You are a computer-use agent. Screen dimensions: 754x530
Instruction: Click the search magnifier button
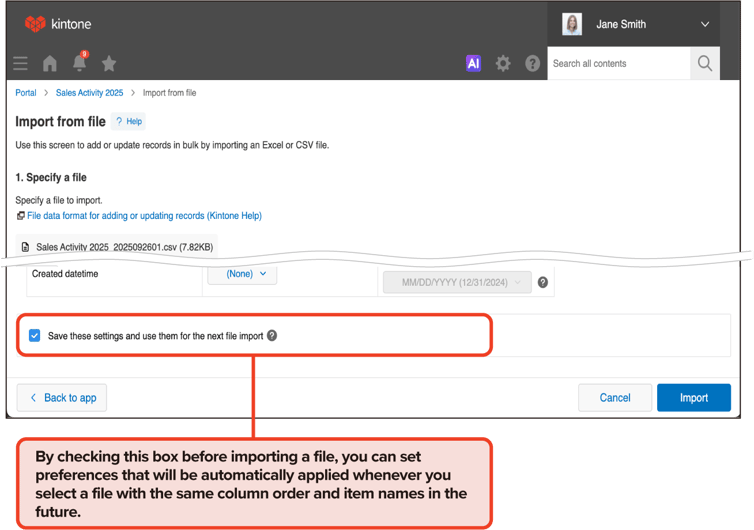tap(705, 63)
